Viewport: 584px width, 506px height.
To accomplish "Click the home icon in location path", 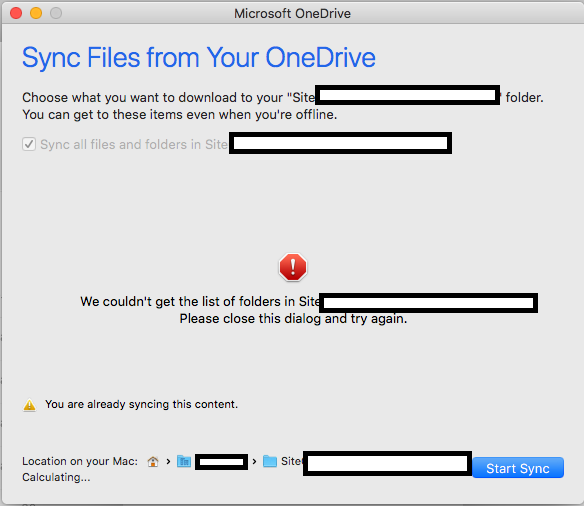I will point(153,462).
